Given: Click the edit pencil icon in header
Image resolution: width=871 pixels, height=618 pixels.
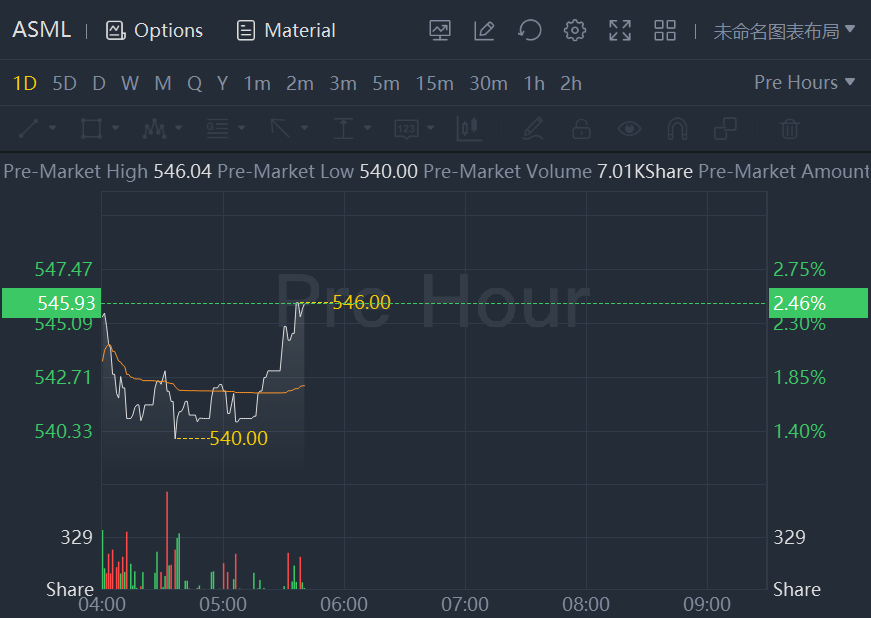Looking at the screenshot, I should [x=485, y=30].
